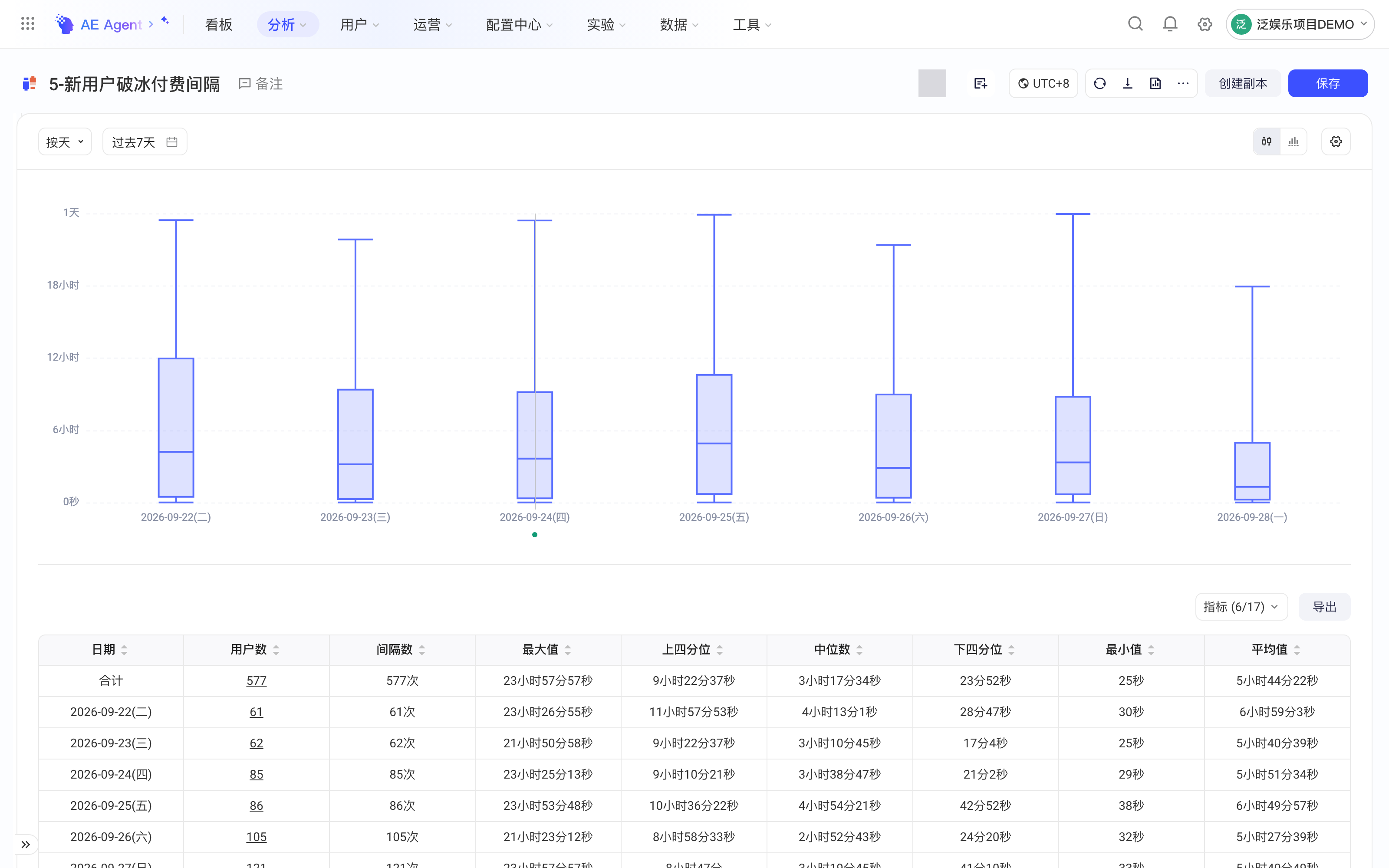Open the 用户 menu
This screenshot has height=868, width=1389.
point(360,24)
